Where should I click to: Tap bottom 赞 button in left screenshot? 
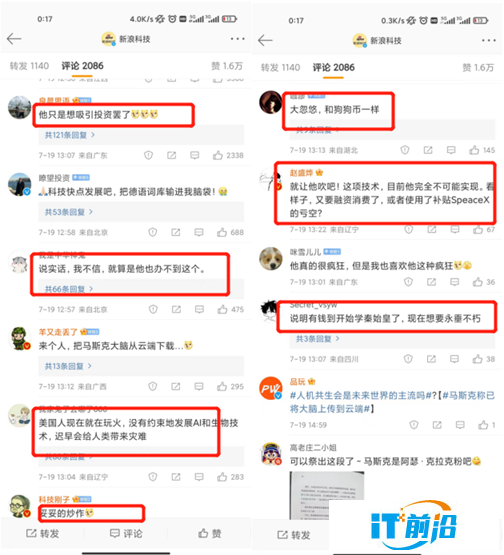[x=210, y=534]
